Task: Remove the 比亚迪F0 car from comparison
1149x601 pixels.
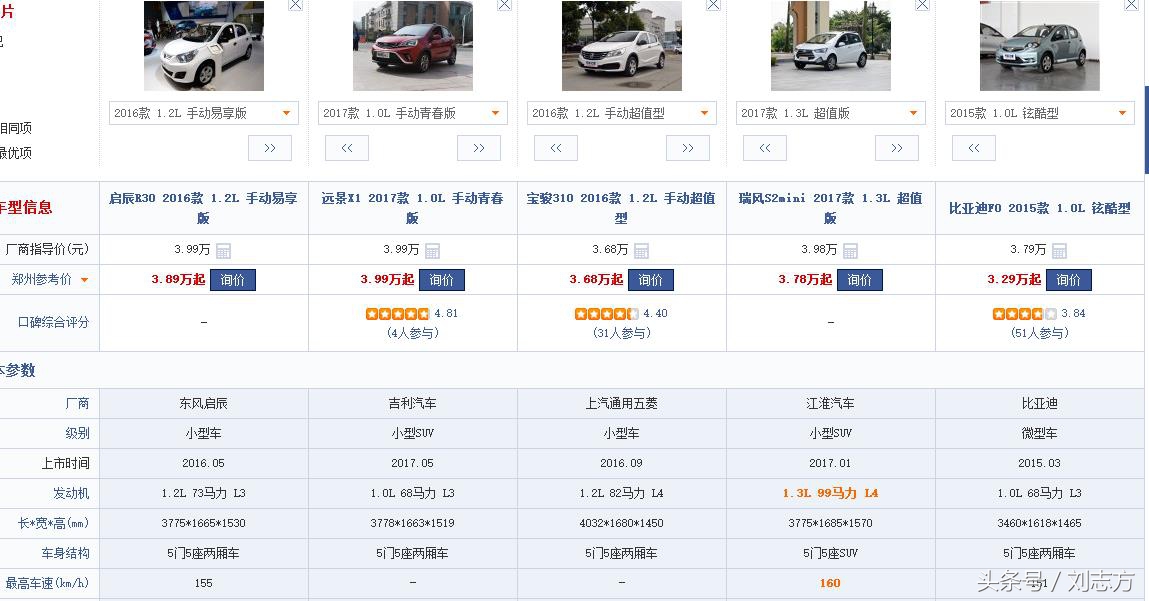Action: (x=1131, y=4)
